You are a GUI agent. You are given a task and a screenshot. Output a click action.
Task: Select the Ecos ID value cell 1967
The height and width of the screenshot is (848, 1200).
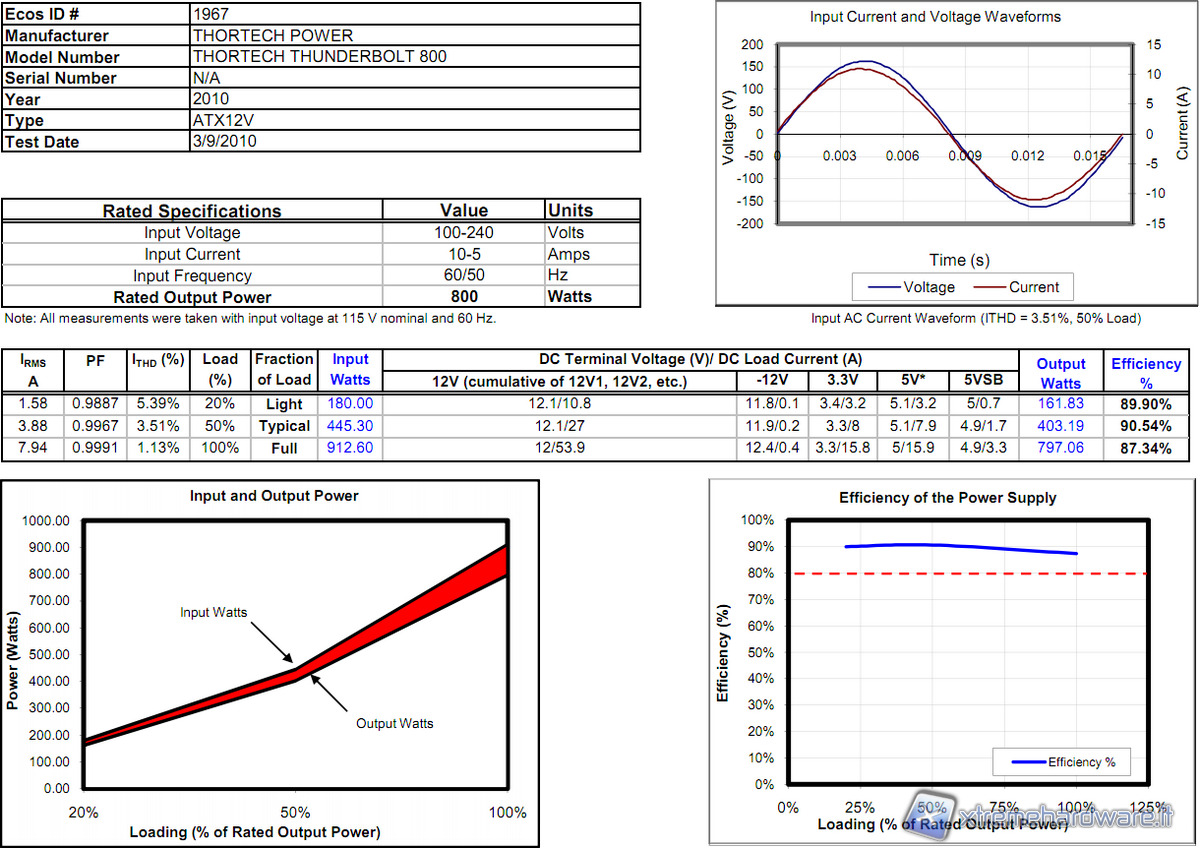coord(414,14)
